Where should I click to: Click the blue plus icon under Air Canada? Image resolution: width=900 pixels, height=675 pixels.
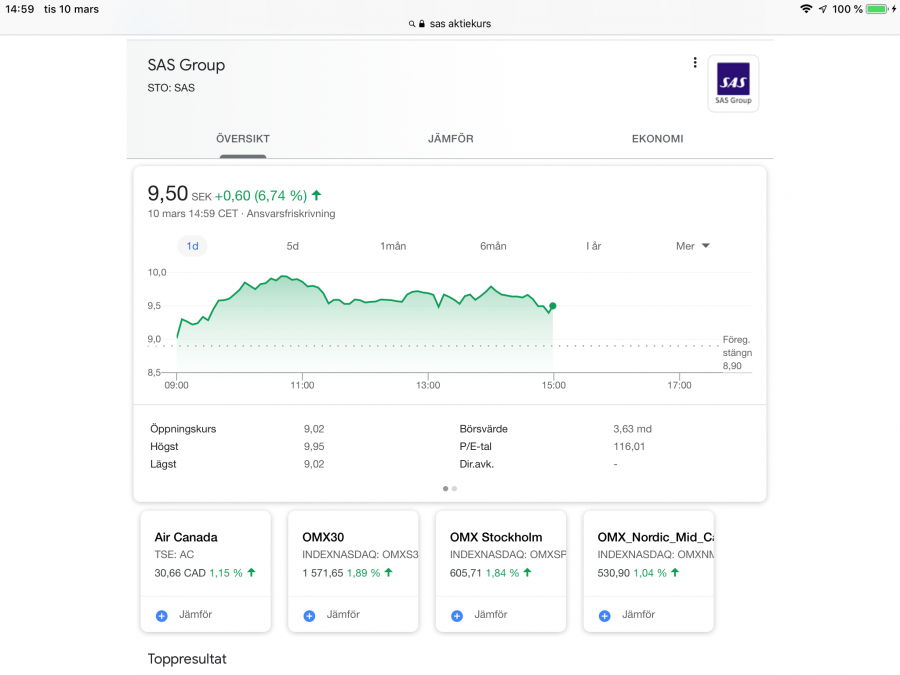click(162, 616)
